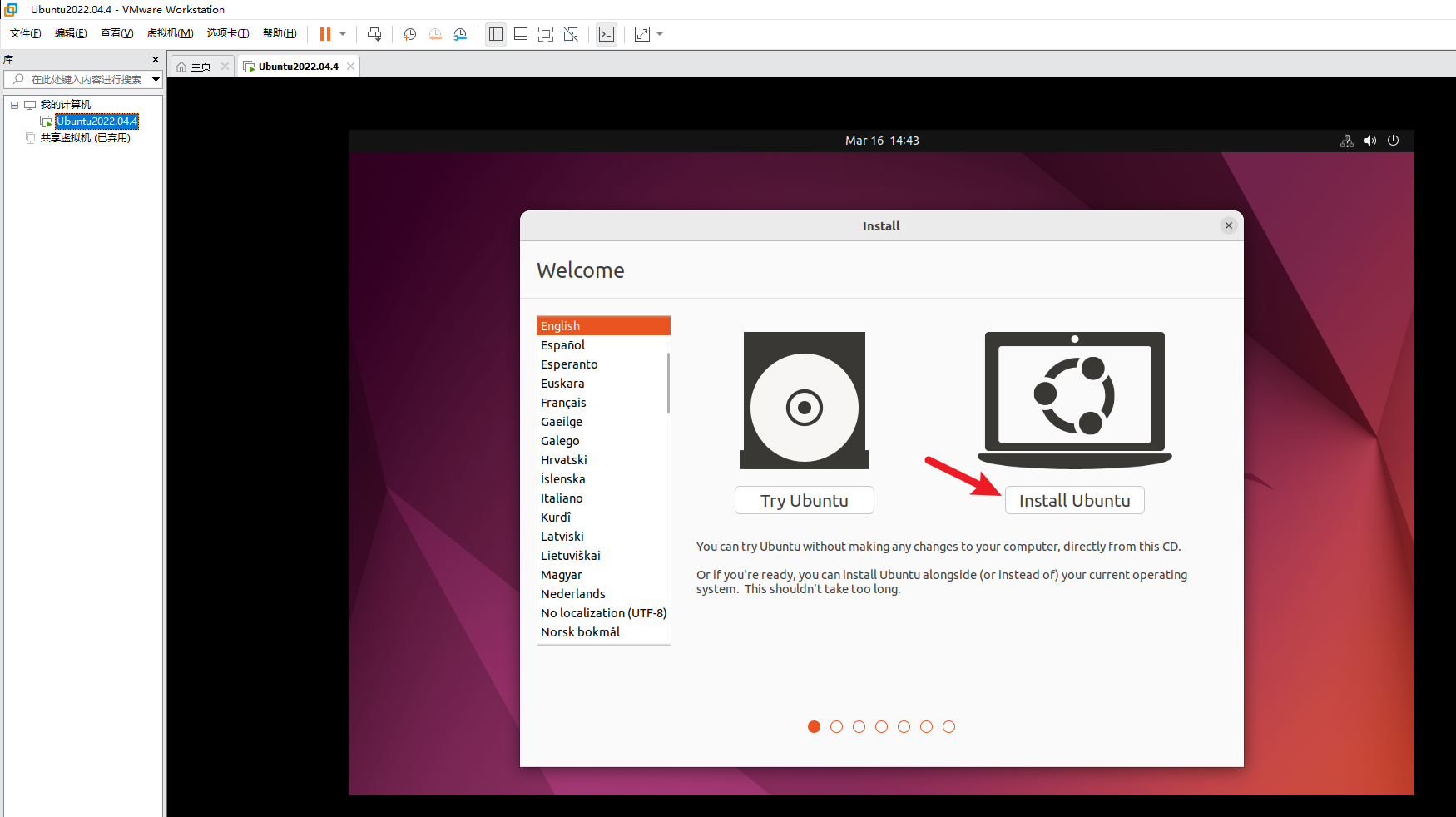Open the Ubuntu clock and calendar

[x=882, y=141]
